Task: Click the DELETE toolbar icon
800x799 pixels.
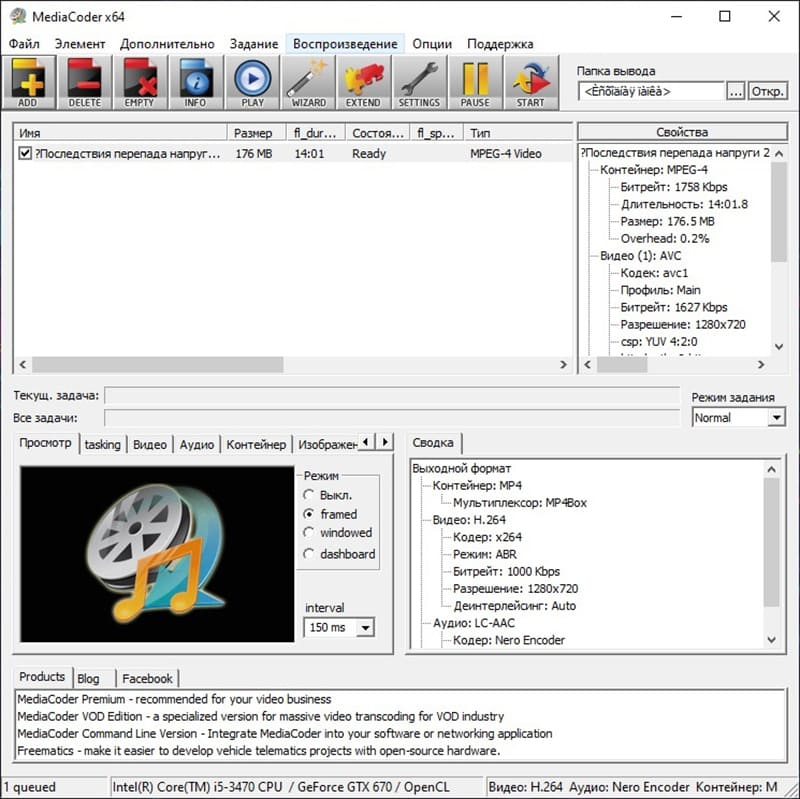Action: pos(84,82)
